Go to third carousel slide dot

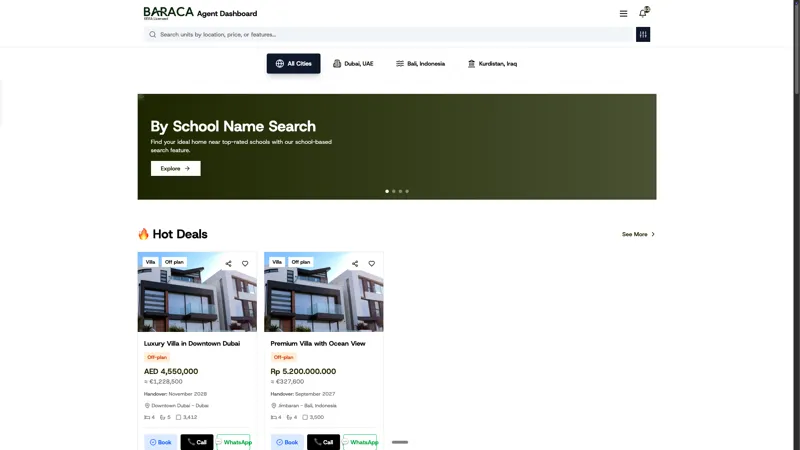coord(400,191)
